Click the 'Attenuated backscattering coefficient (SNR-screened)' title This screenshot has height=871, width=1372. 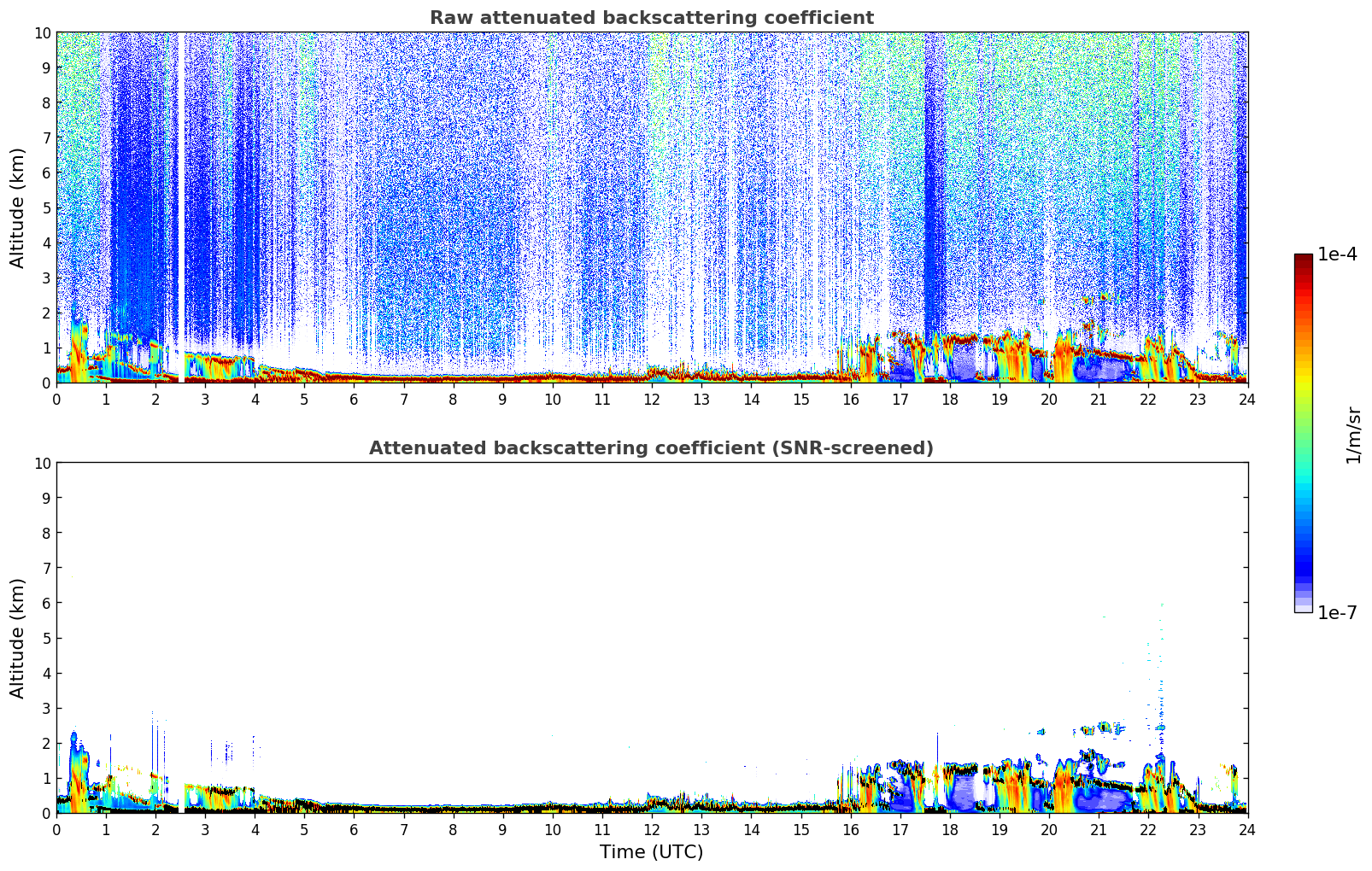click(x=651, y=448)
